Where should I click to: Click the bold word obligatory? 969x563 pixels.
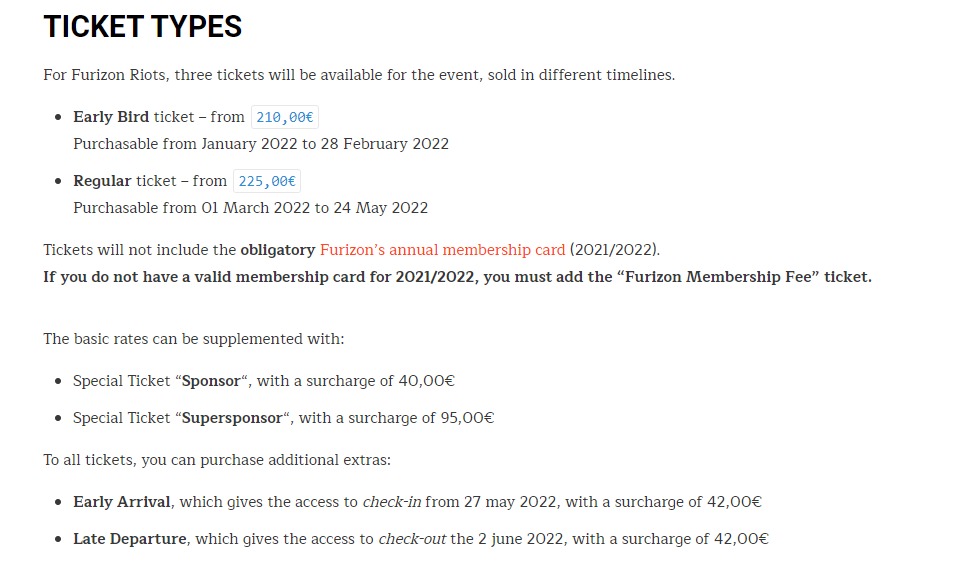click(278, 249)
